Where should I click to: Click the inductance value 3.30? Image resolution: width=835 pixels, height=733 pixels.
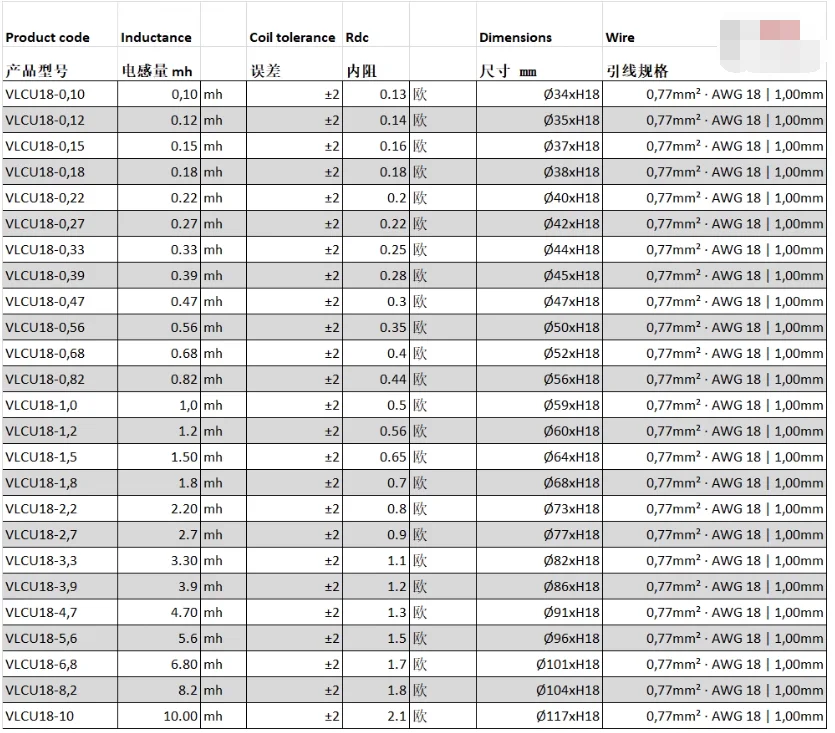(x=159, y=561)
